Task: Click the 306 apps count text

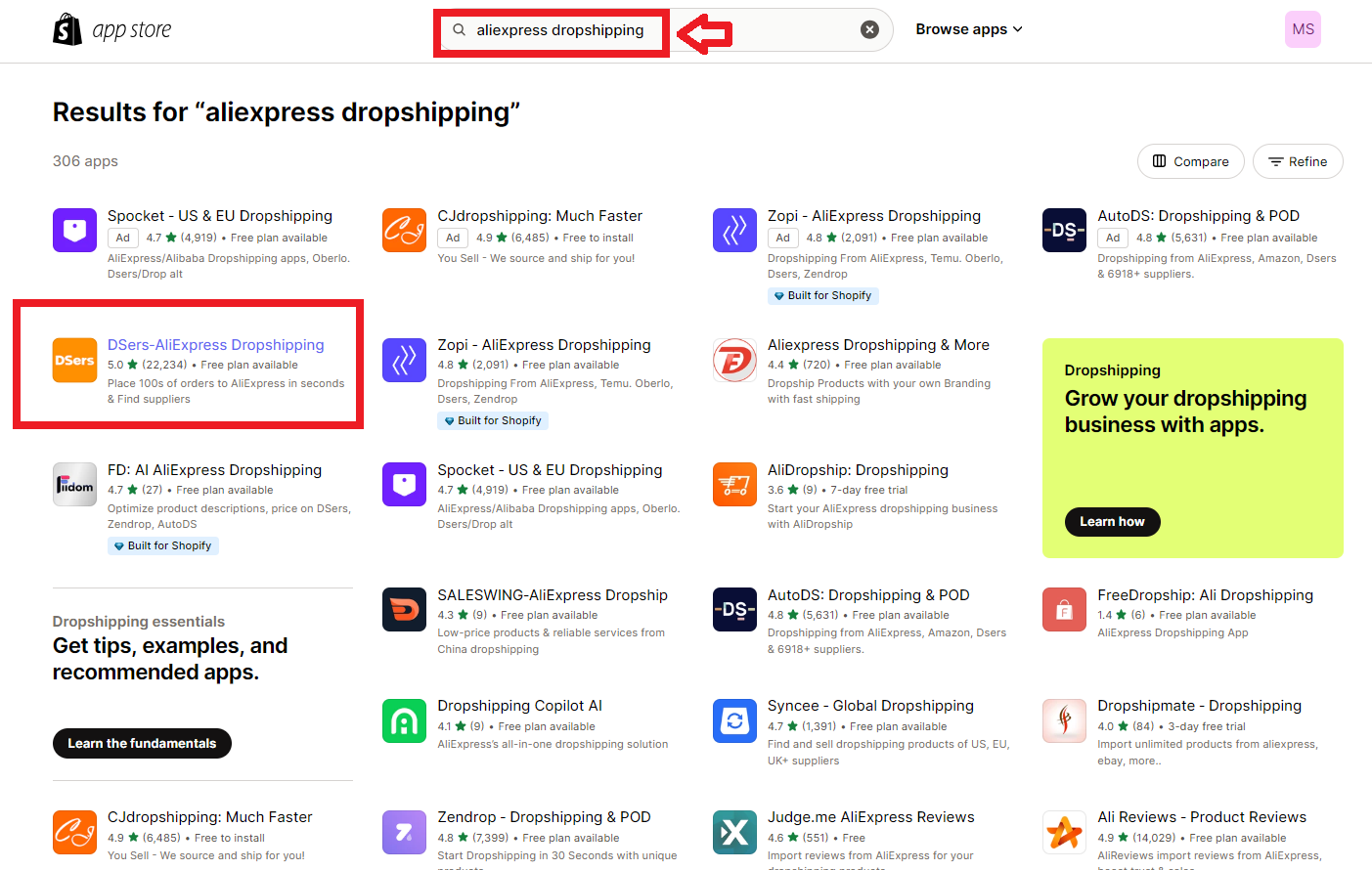Action: 85,161
